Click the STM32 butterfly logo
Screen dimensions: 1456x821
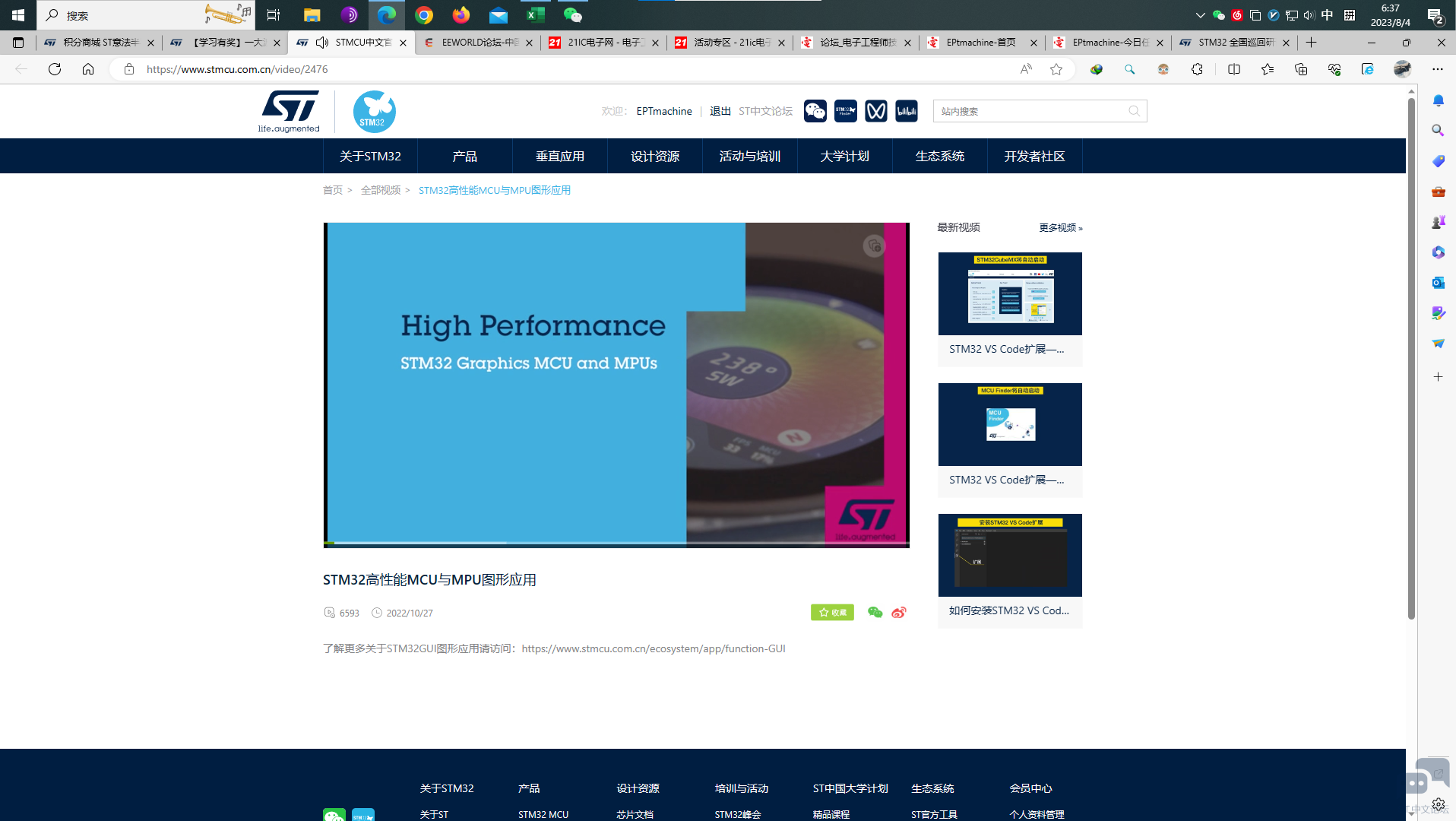click(374, 112)
